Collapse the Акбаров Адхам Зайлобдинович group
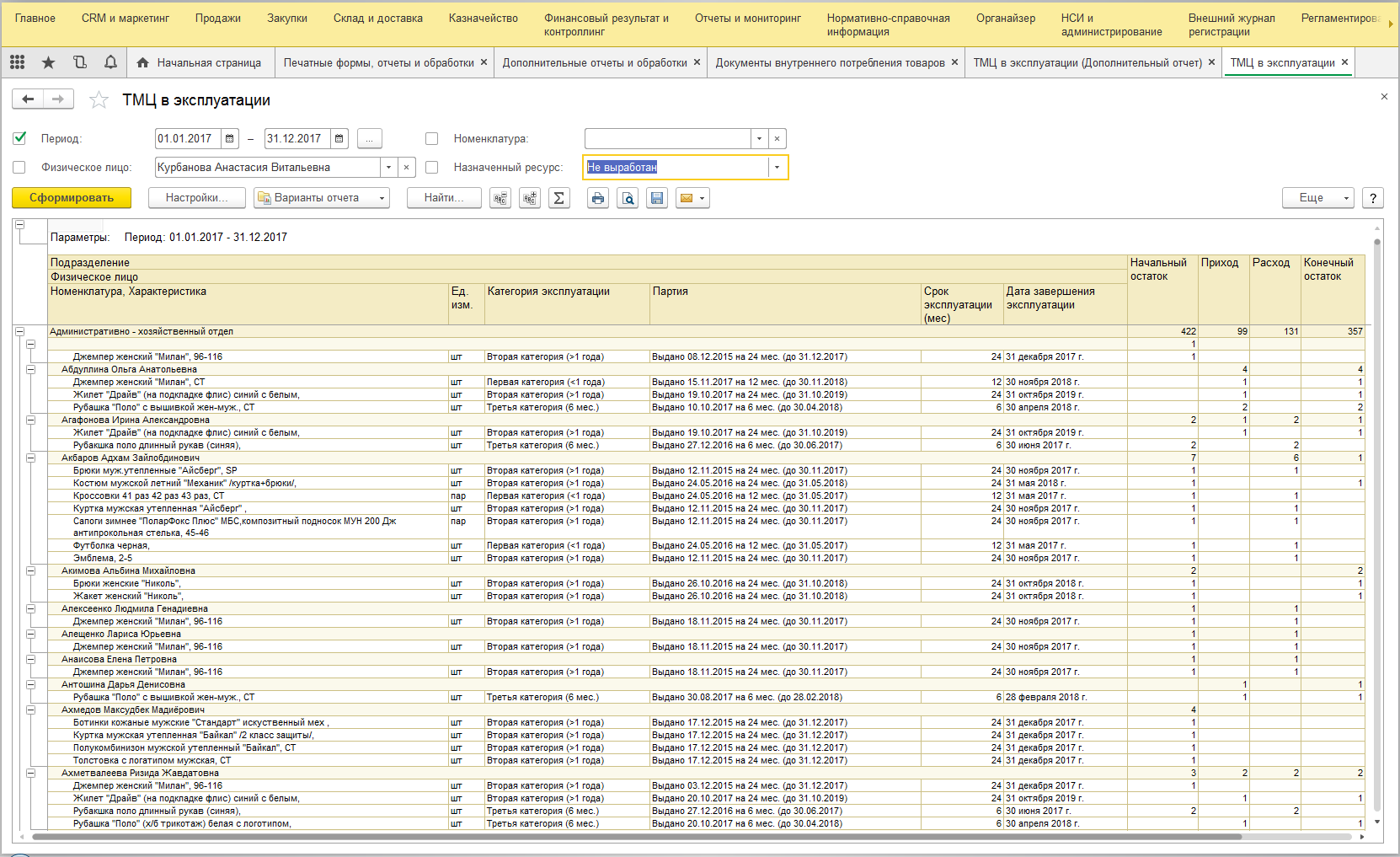 tap(31, 458)
